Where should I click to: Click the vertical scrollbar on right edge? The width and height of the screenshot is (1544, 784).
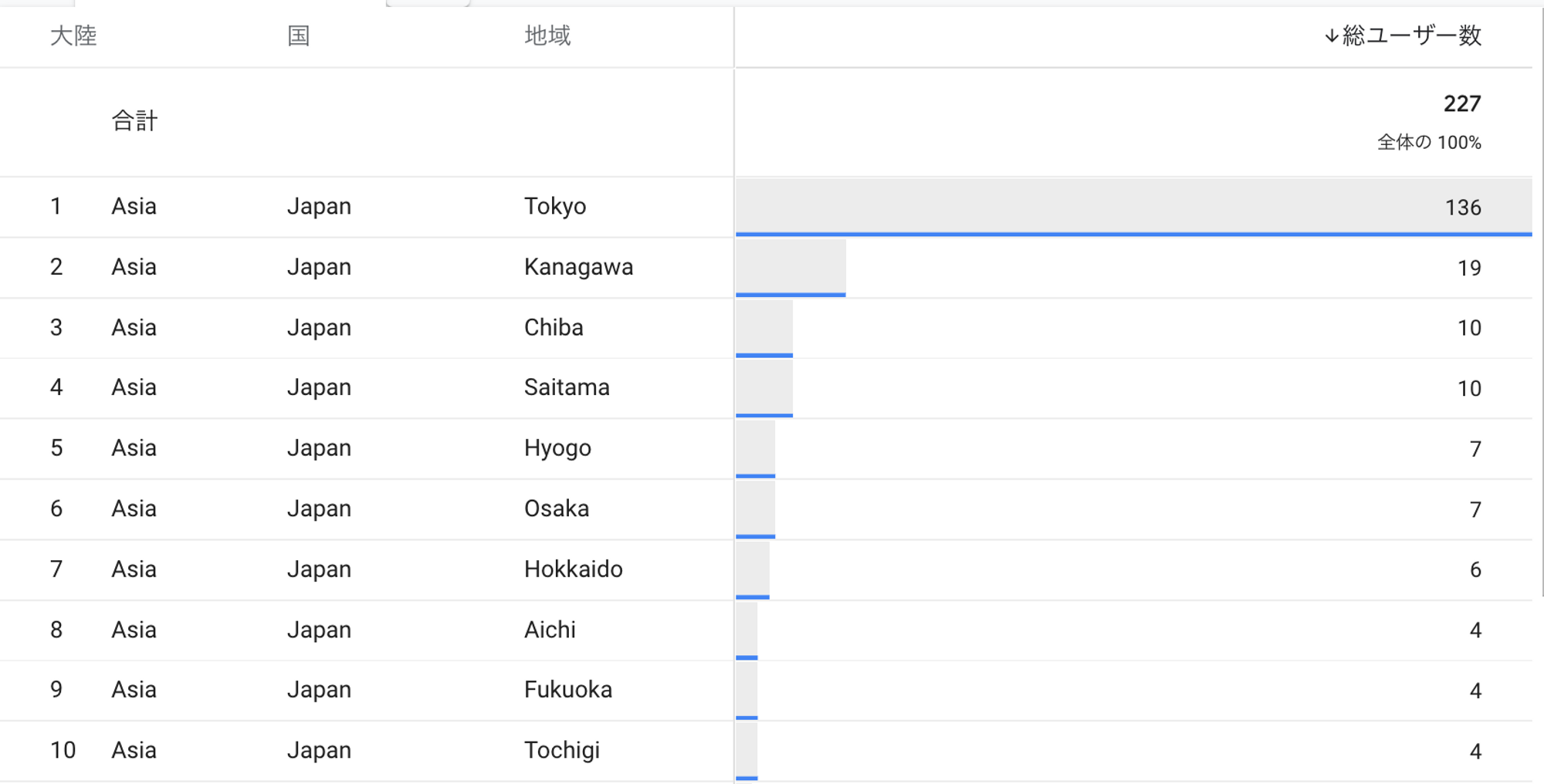pyautogui.click(x=1541, y=301)
